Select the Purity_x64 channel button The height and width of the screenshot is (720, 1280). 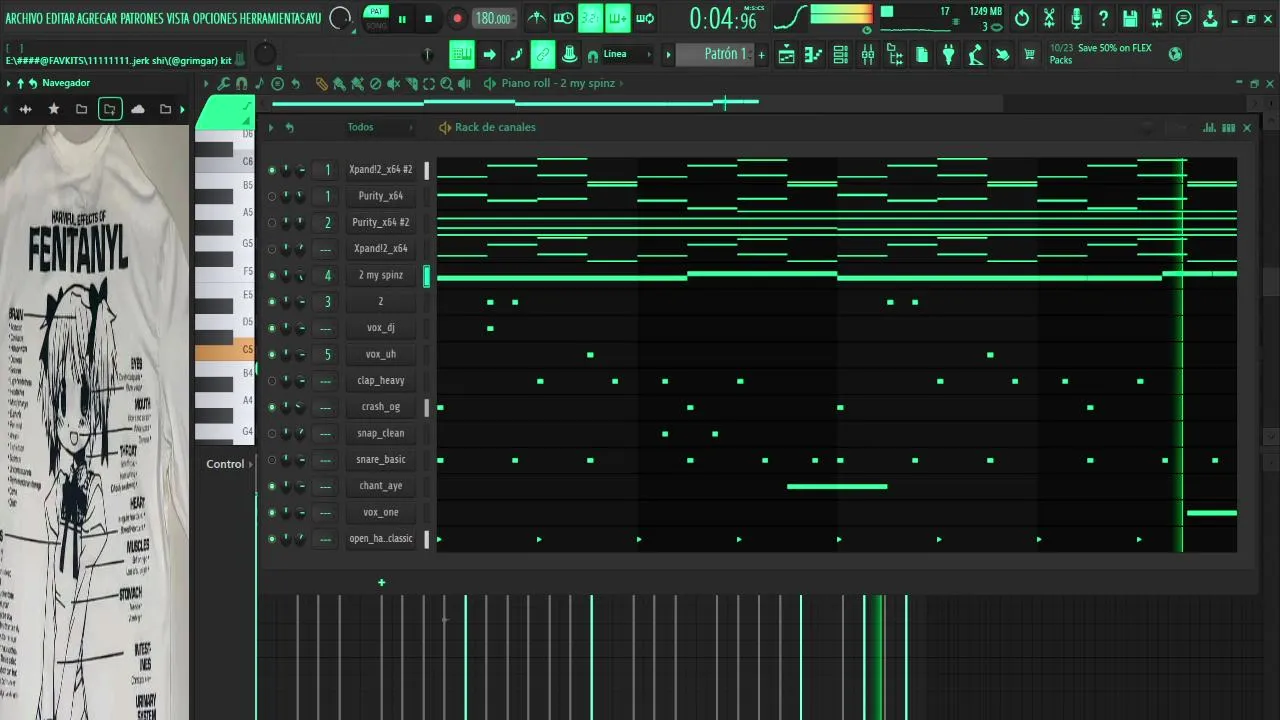[x=381, y=196]
